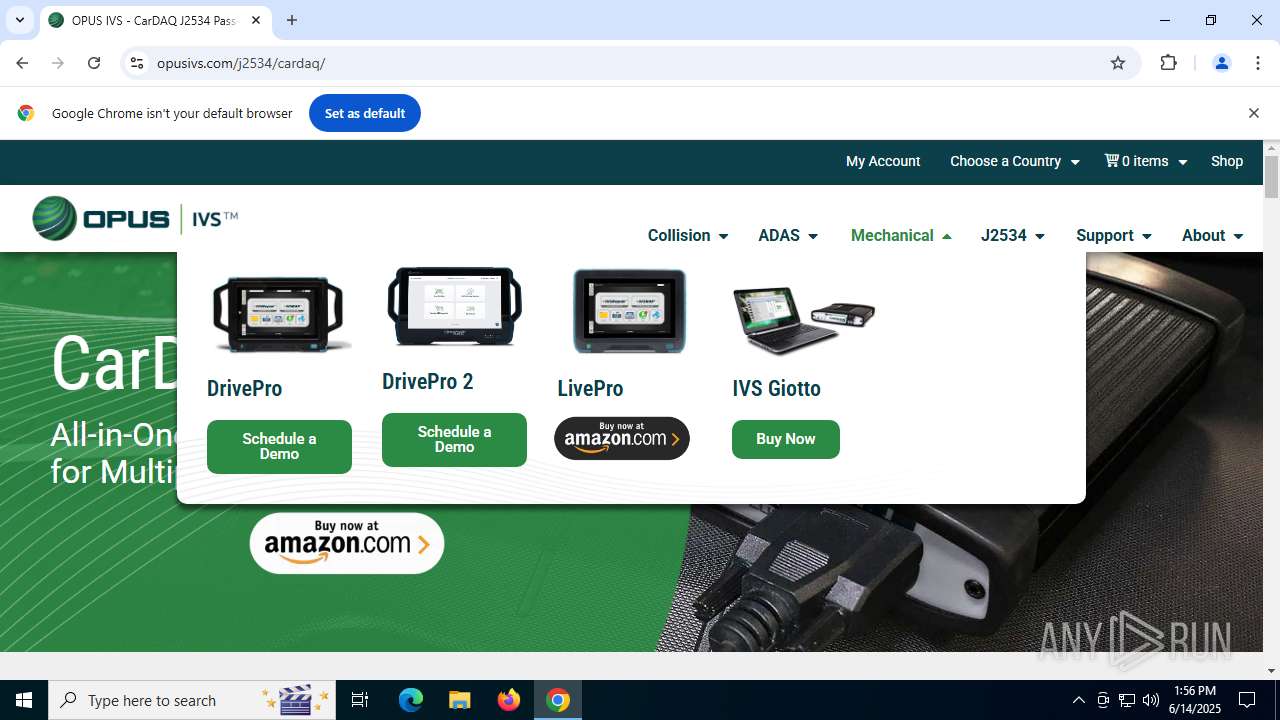This screenshot has height=720, width=1280.
Task: Buy LivePro at Amazon button
Action: [x=622, y=438]
